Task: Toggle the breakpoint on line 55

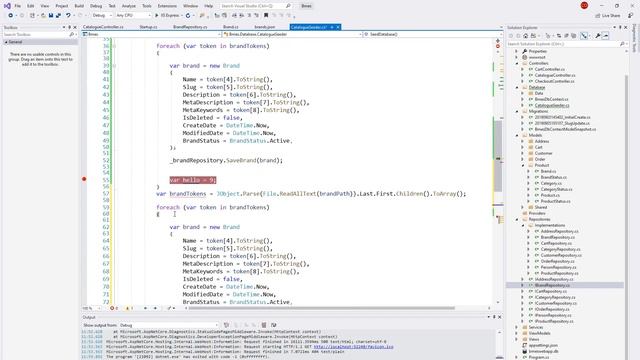Action: coord(84,179)
